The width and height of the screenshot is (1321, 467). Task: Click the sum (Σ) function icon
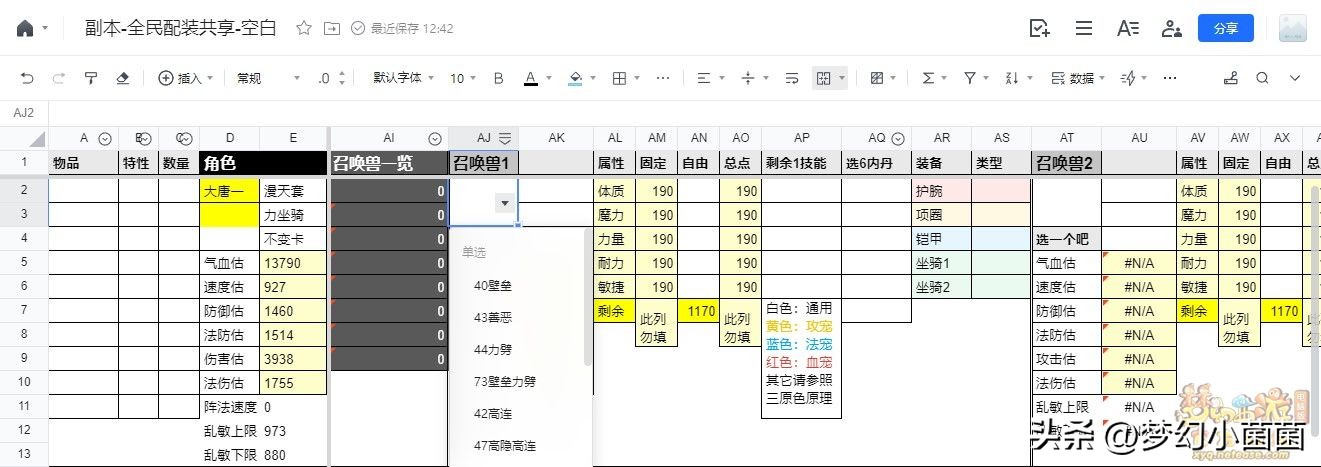click(928, 78)
